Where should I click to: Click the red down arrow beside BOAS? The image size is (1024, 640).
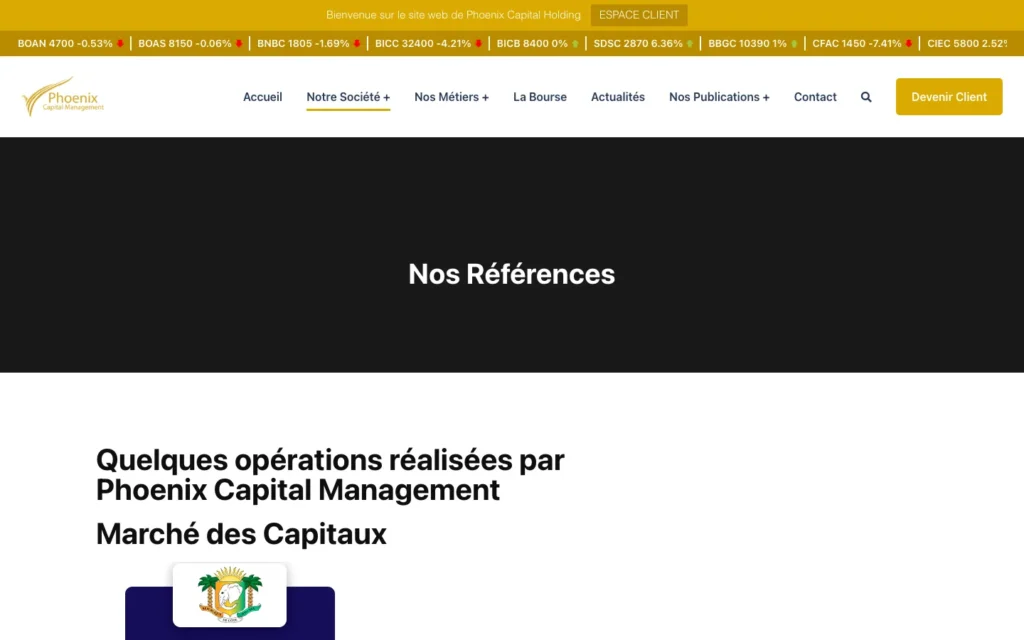pos(239,44)
